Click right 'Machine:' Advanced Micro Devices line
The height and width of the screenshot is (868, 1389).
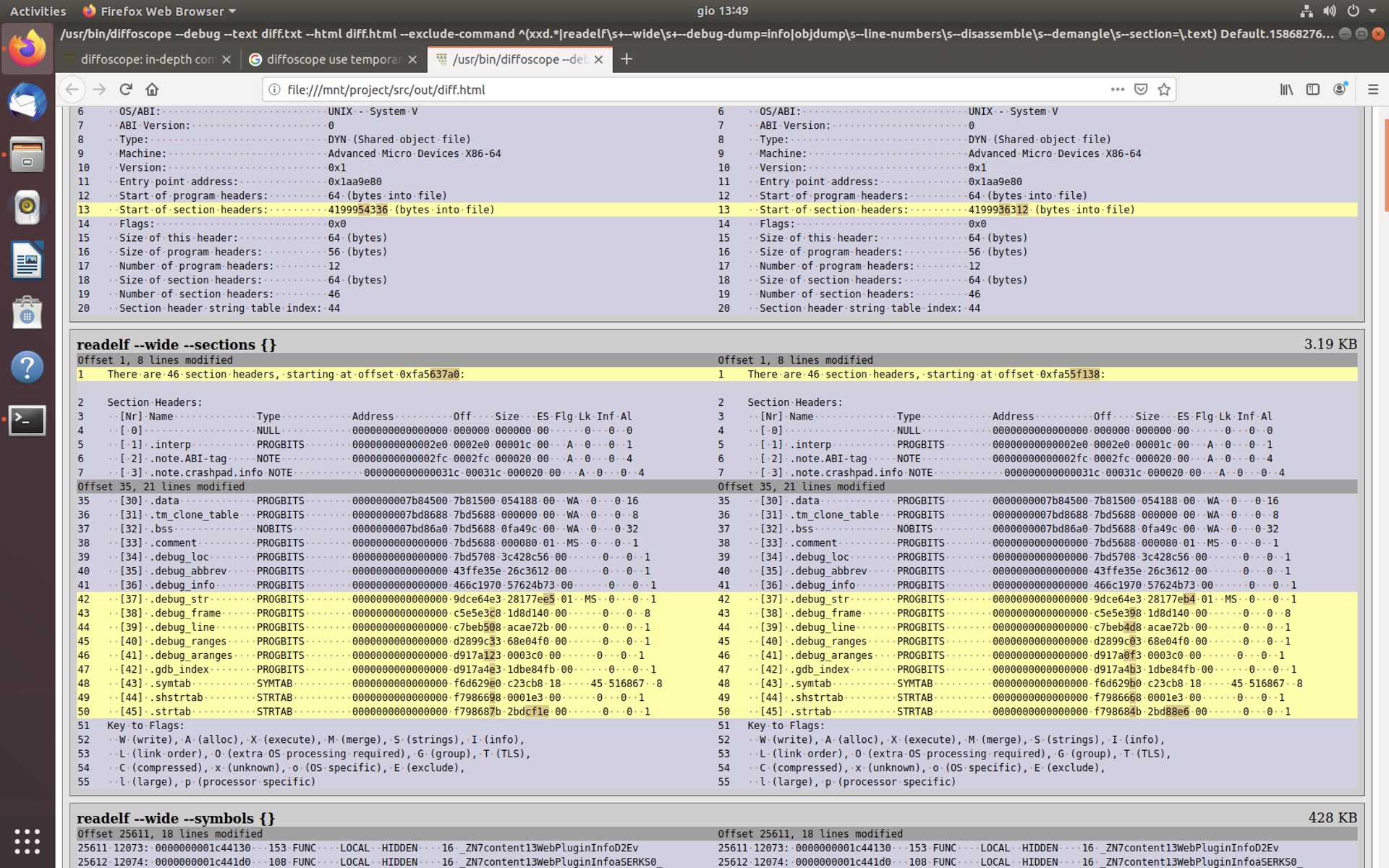[x=1037, y=153]
